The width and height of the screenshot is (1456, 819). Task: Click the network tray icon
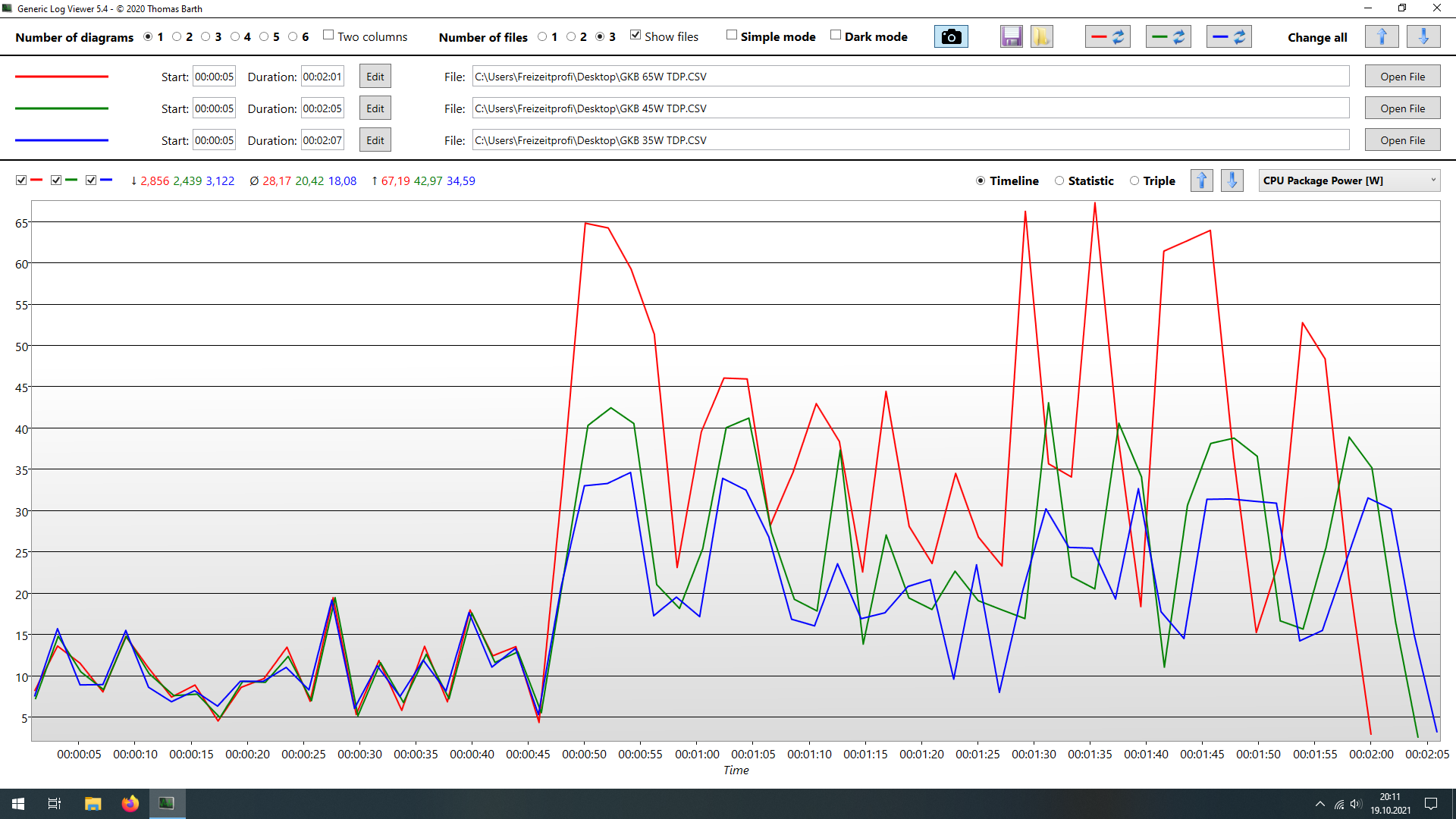1339,804
